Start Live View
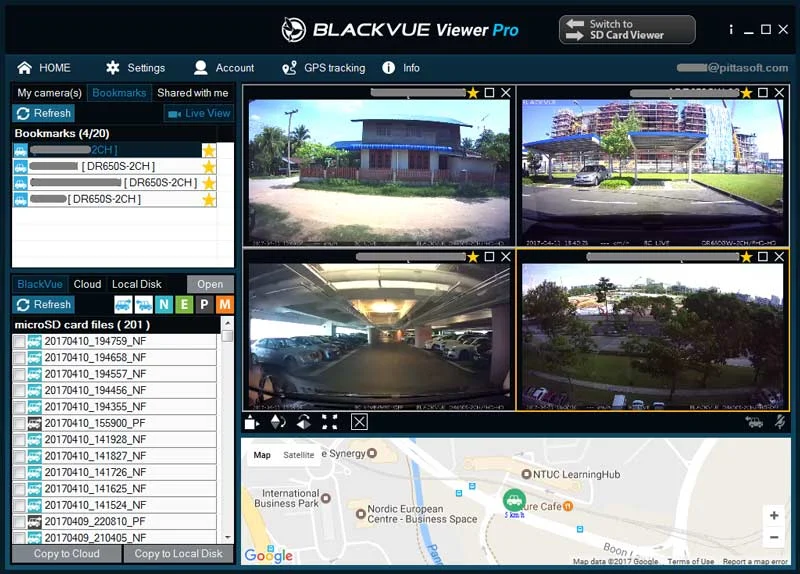The image size is (800, 574). click(199, 113)
